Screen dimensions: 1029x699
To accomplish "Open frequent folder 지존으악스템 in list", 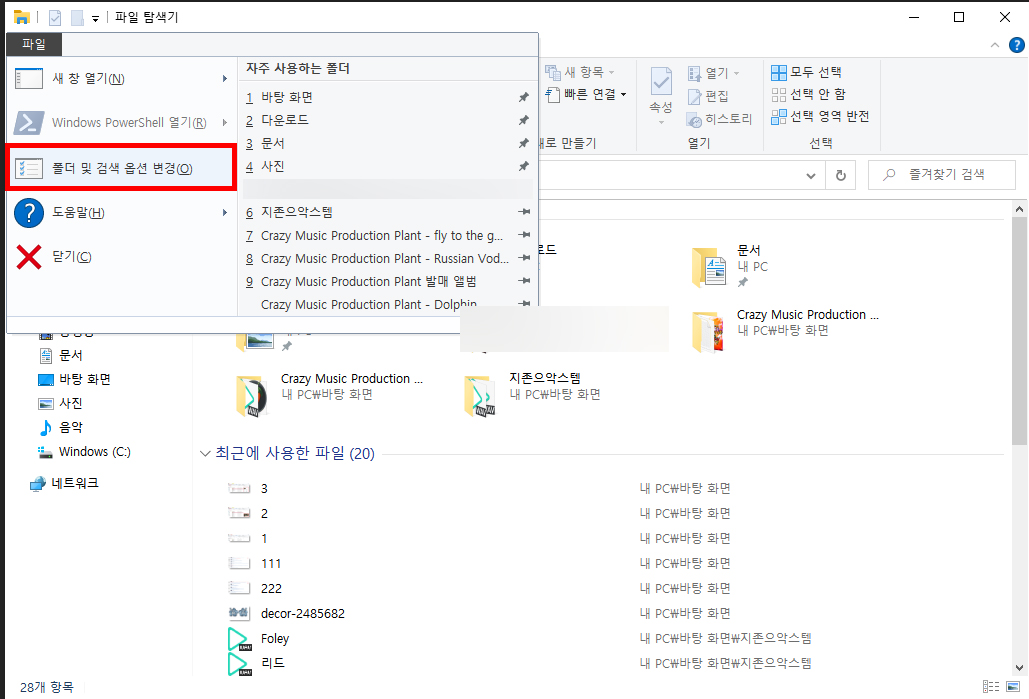I will [387, 212].
